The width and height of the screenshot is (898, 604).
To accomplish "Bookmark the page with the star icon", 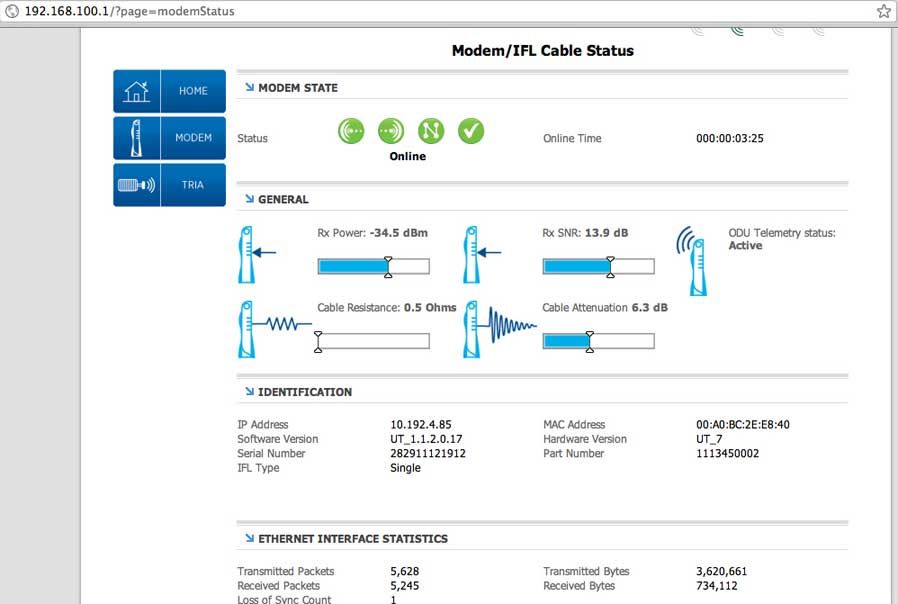I will coord(884,11).
